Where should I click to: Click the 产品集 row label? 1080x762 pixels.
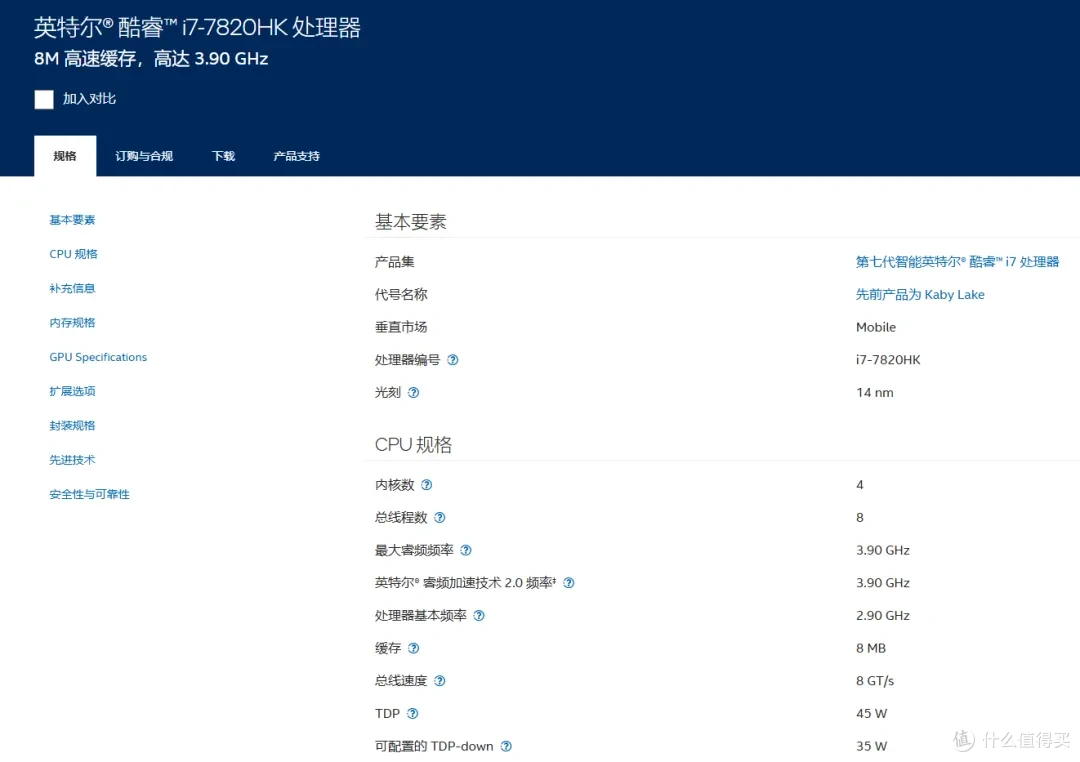point(395,262)
